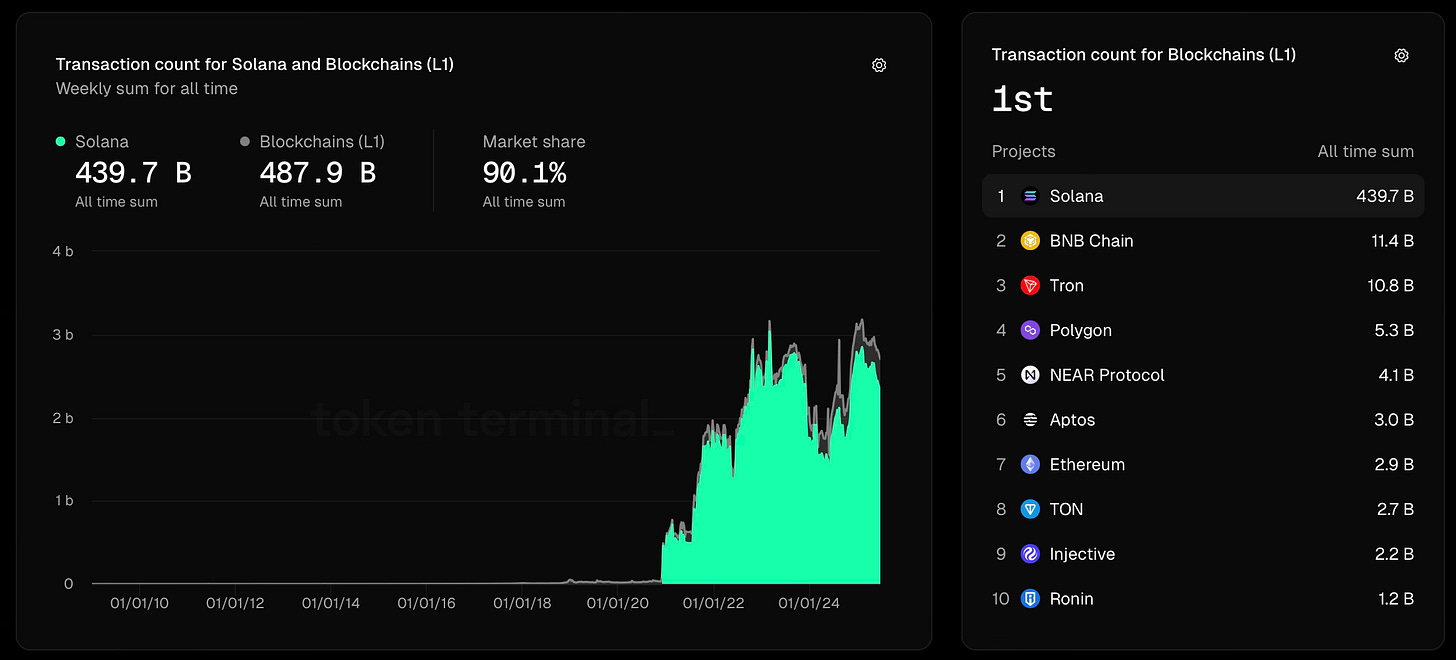This screenshot has height=660, width=1456.
Task: Click the 01/01/16 x-axis label
Action: click(x=427, y=603)
